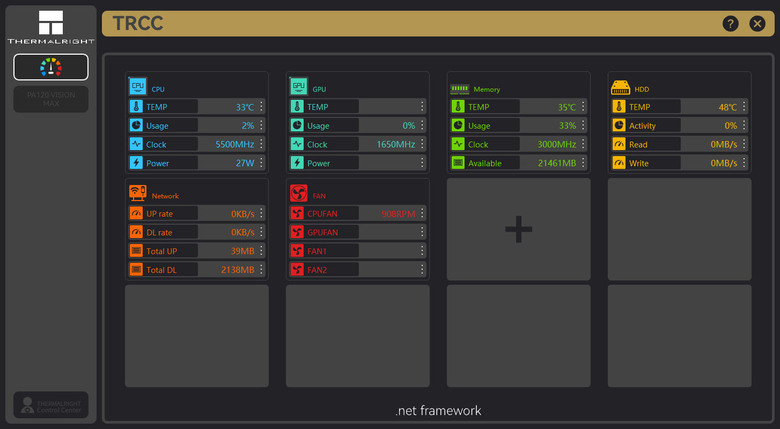This screenshot has width=780, height=429.
Task: Click the GPU TEMP thermometer icon
Action: [x=297, y=107]
